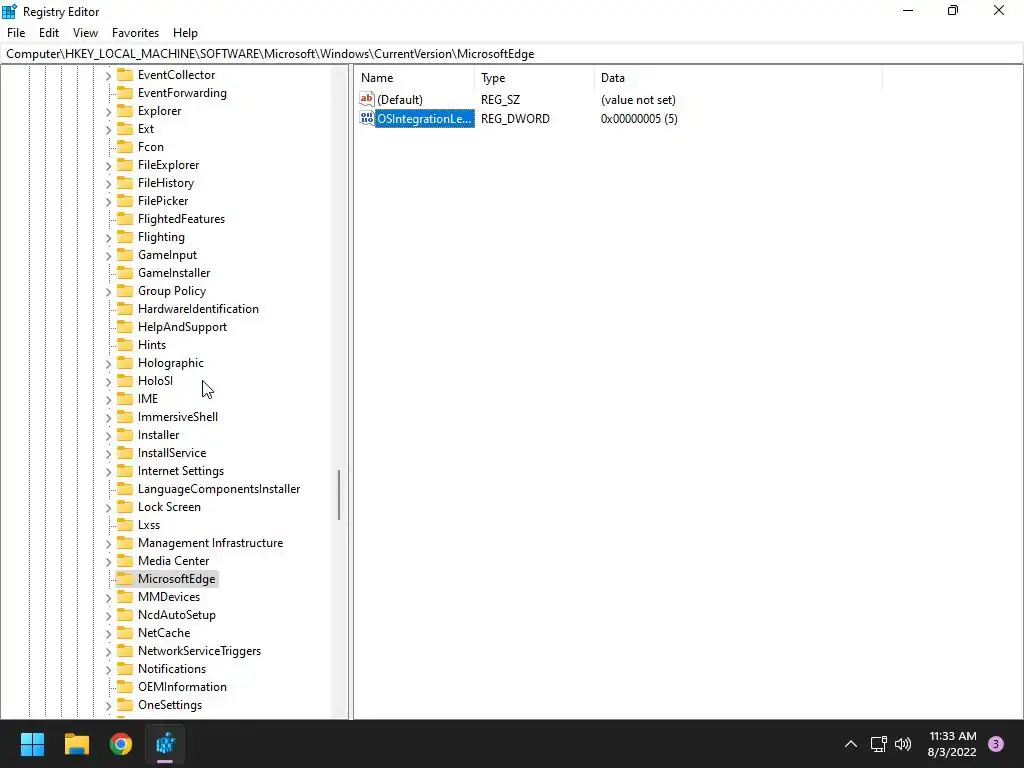Open the Favorites menu
Image resolution: width=1024 pixels, height=768 pixels.
(135, 33)
